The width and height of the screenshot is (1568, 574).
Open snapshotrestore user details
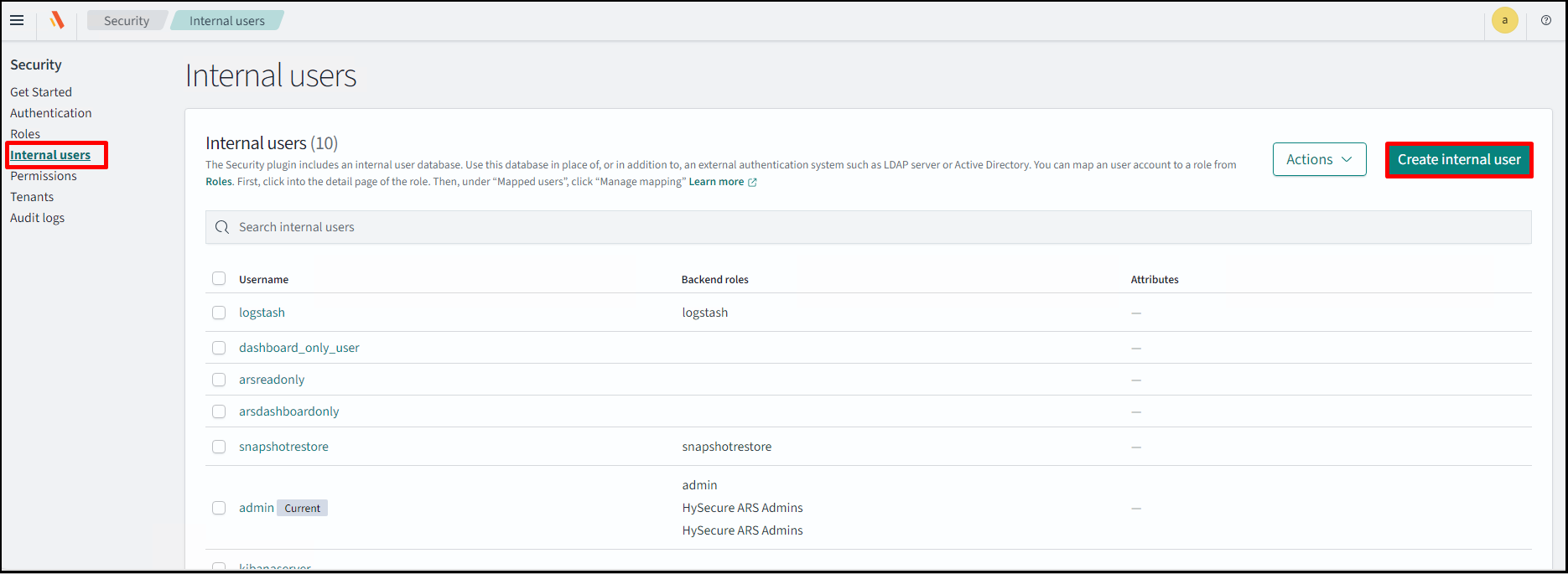283,447
